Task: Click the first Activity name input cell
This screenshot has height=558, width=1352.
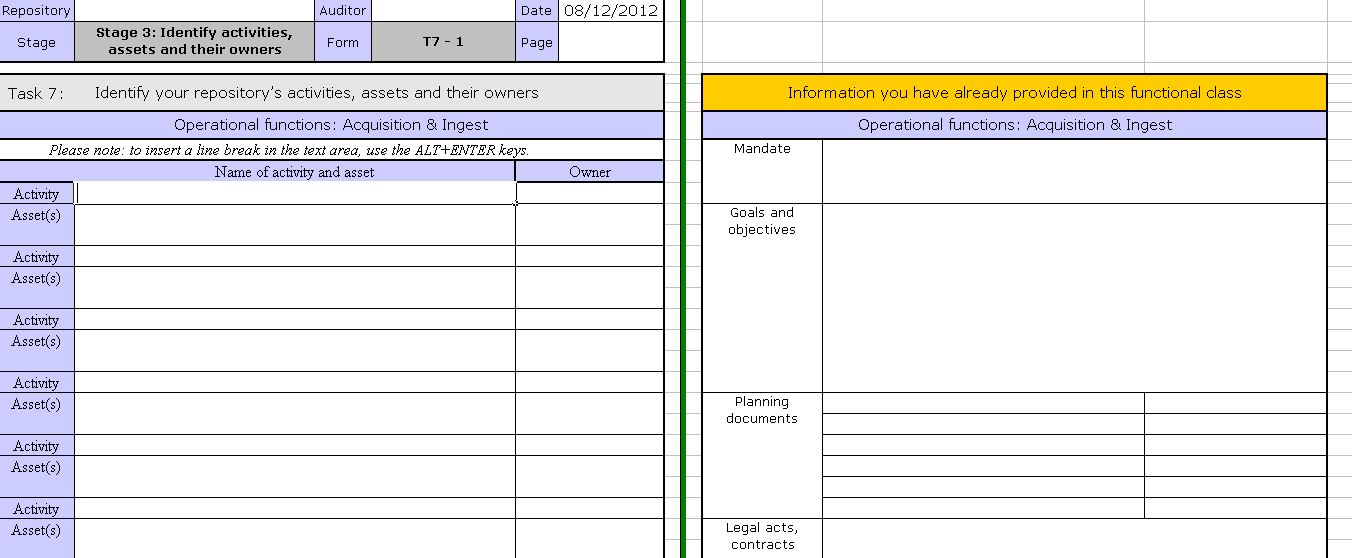Action: pyautogui.click(x=295, y=193)
